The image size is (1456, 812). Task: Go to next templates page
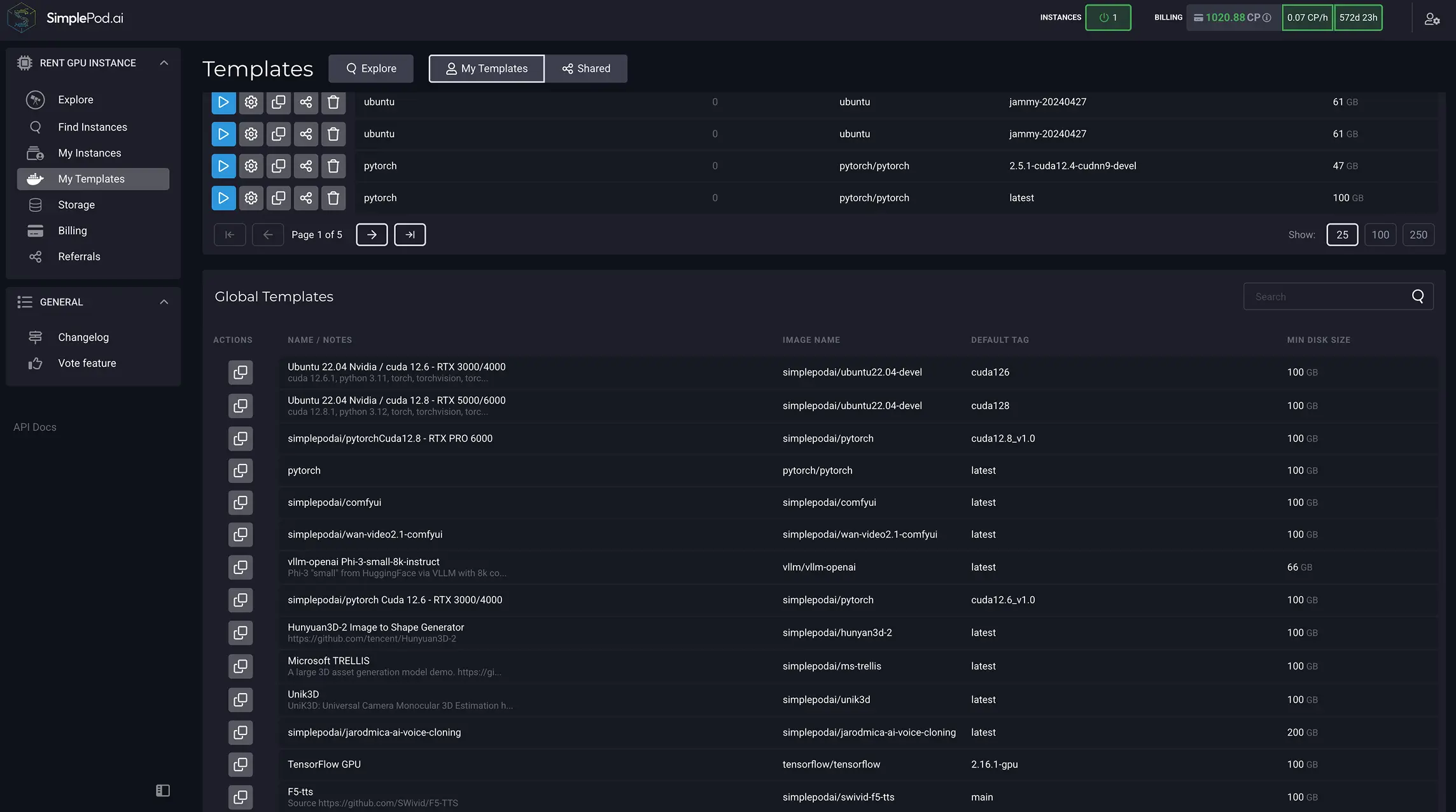[372, 235]
